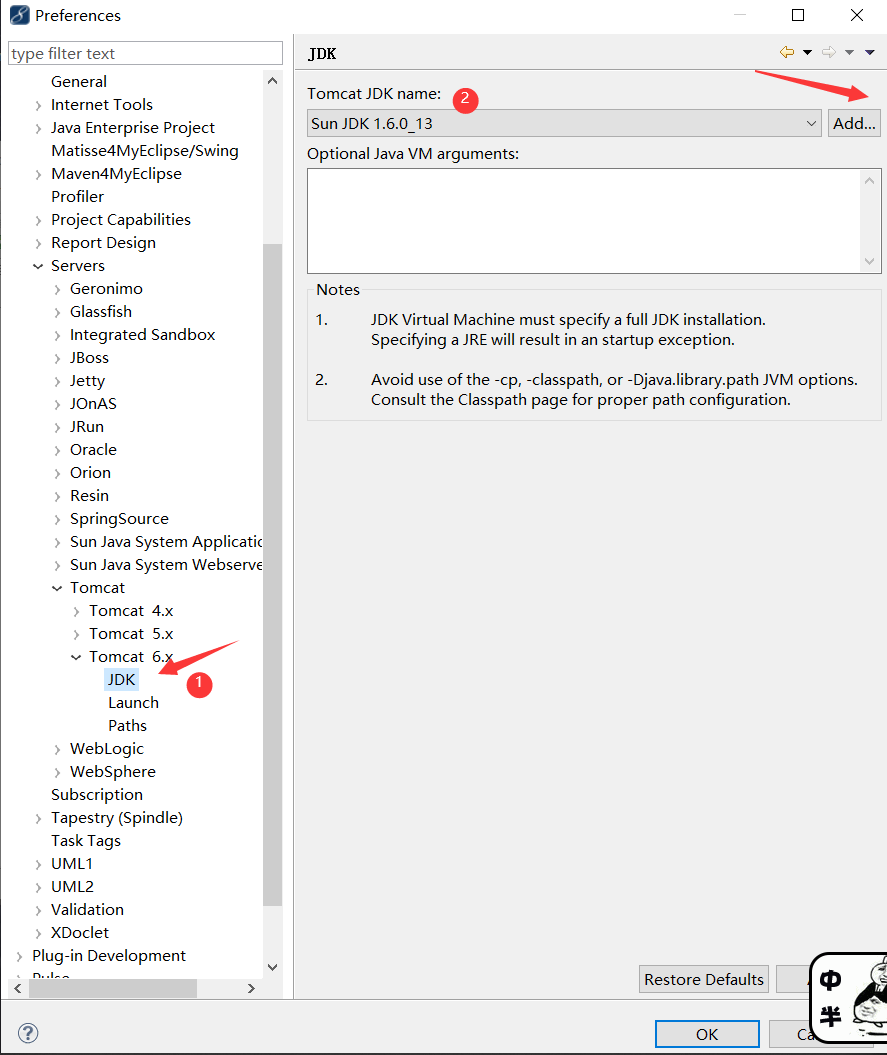
Task: Select Matisse4MyEclipse/Swing preferences
Action: 145,151
